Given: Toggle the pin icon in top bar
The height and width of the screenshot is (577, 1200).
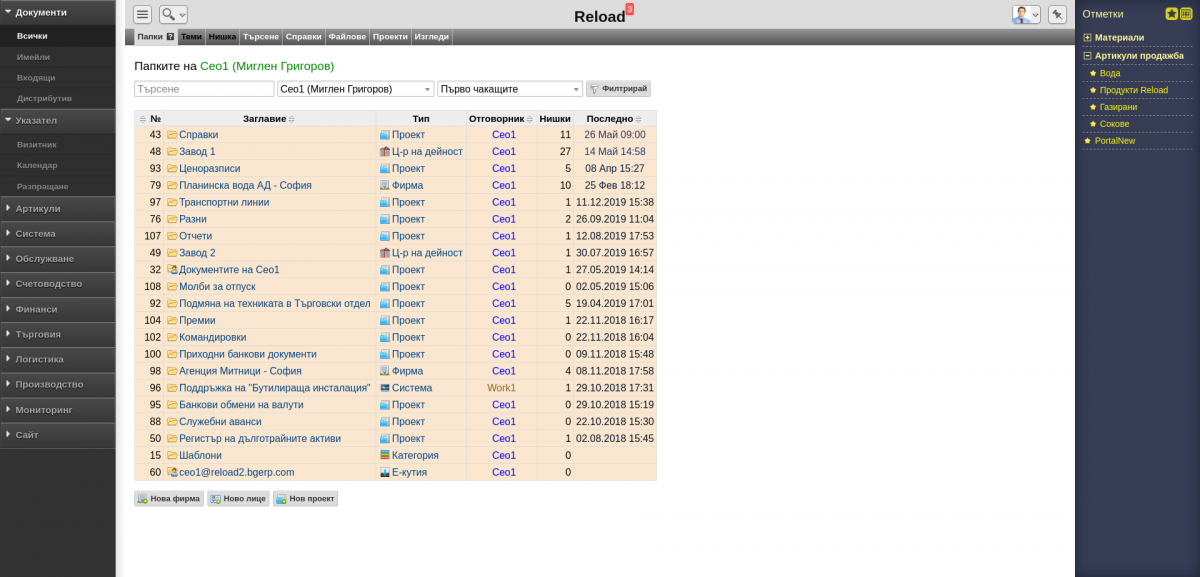Looking at the screenshot, I should tap(1057, 14).
